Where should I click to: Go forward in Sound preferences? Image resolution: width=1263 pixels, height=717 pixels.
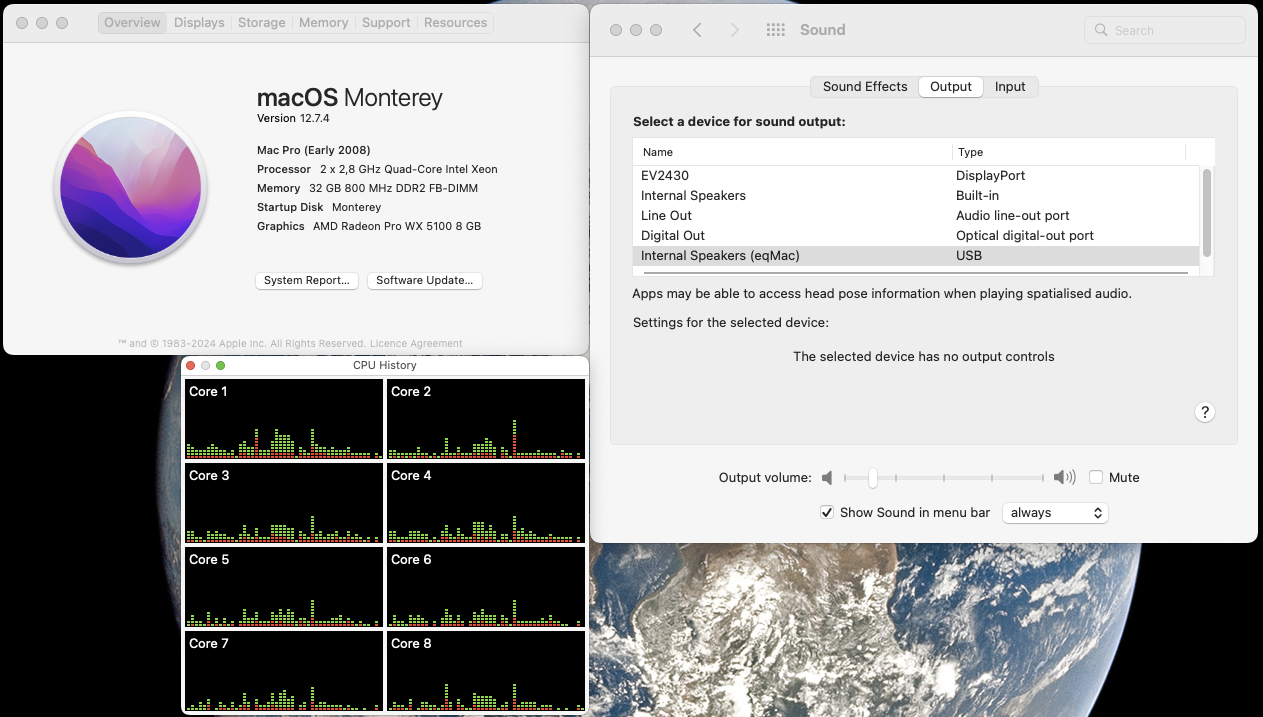(735, 30)
